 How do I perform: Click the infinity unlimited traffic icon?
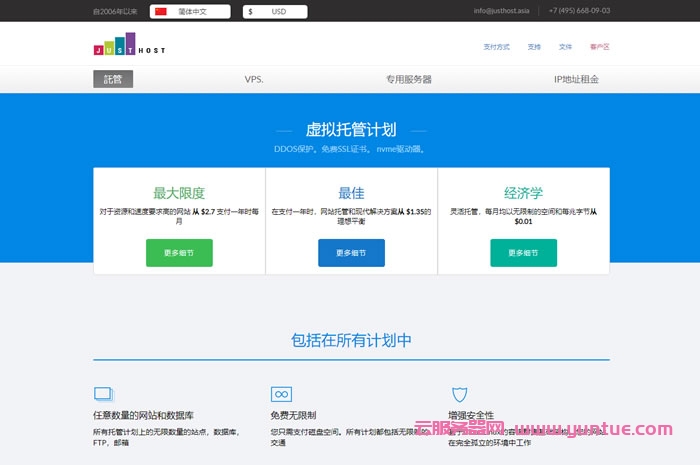(x=281, y=394)
